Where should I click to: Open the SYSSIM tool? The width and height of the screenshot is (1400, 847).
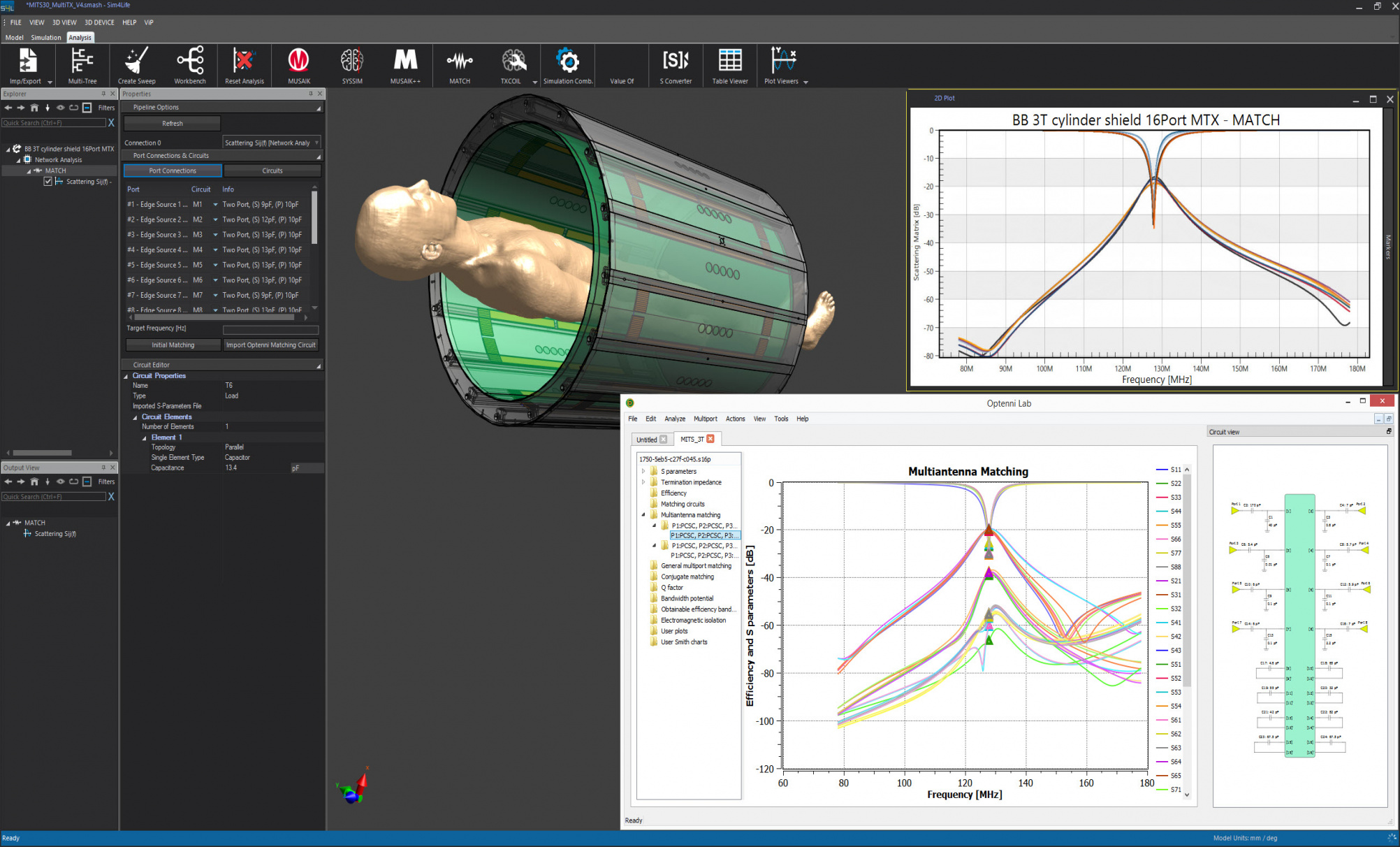pos(352,64)
